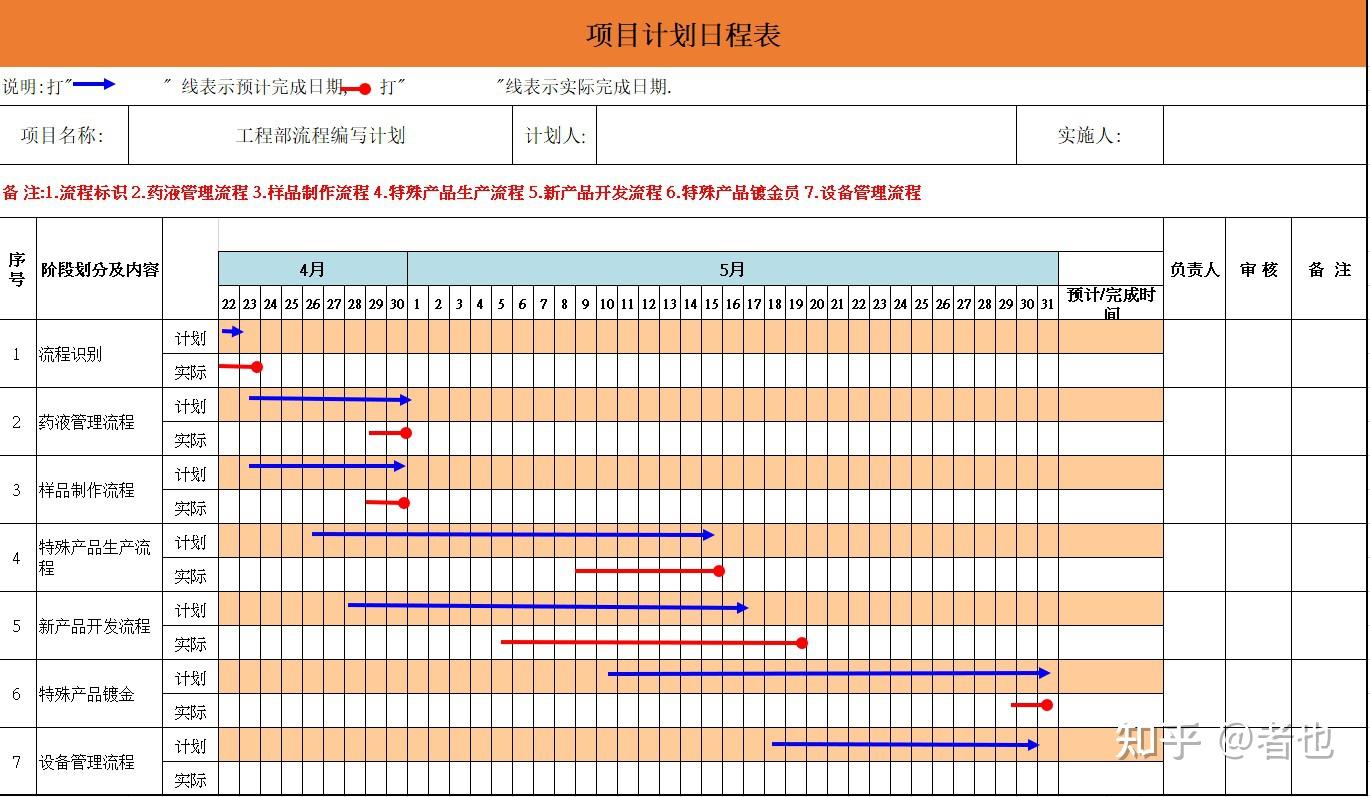The height and width of the screenshot is (797, 1370).
Task: Click the blue planned bar for 药液管理流程
Action: coord(330,399)
